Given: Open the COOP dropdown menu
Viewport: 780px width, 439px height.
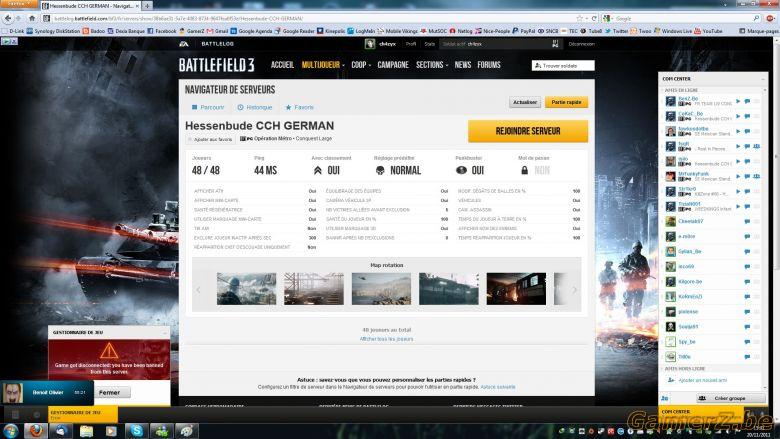Looking at the screenshot, I should (361, 65).
